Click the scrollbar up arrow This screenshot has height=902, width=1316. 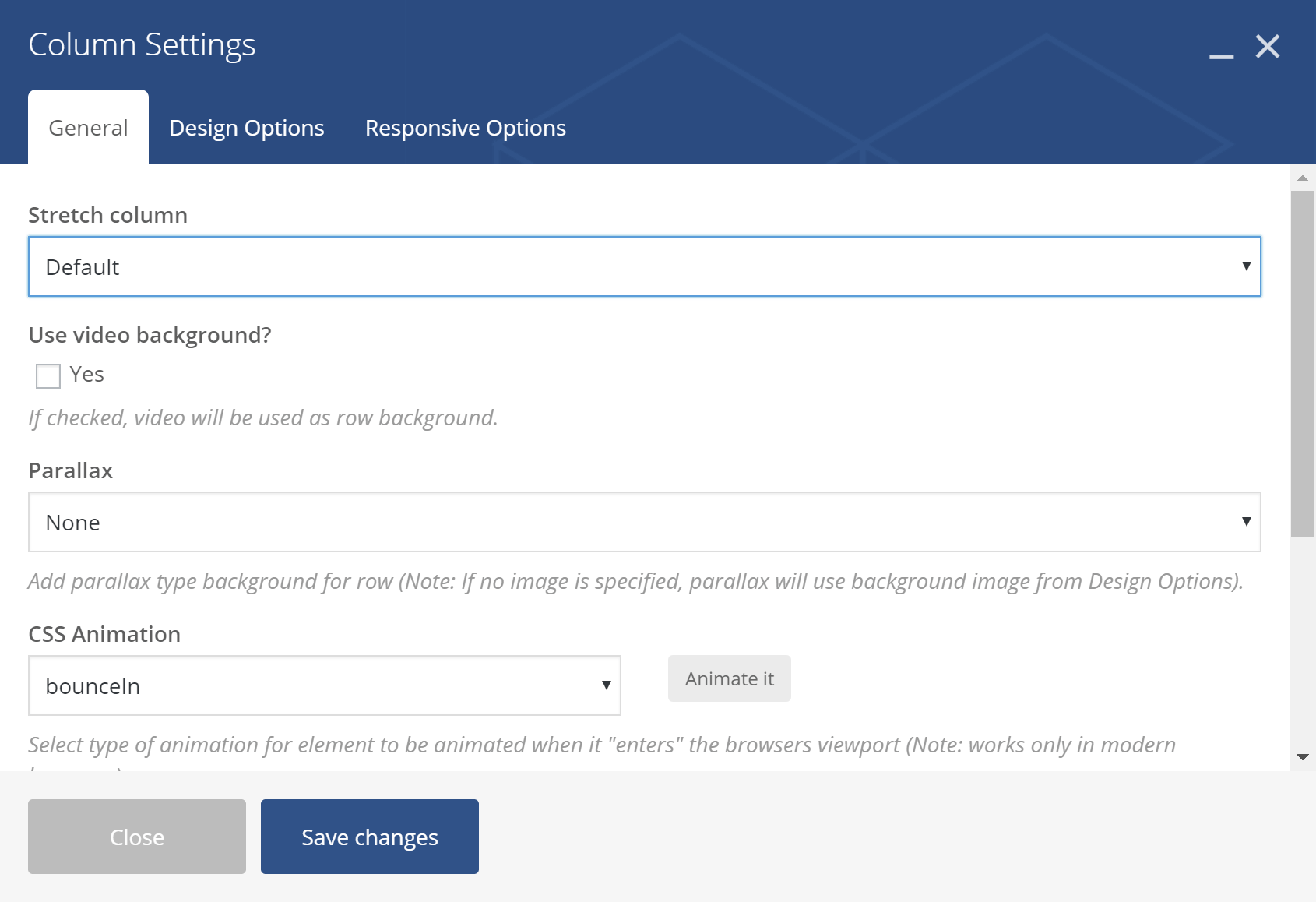[1302, 178]
